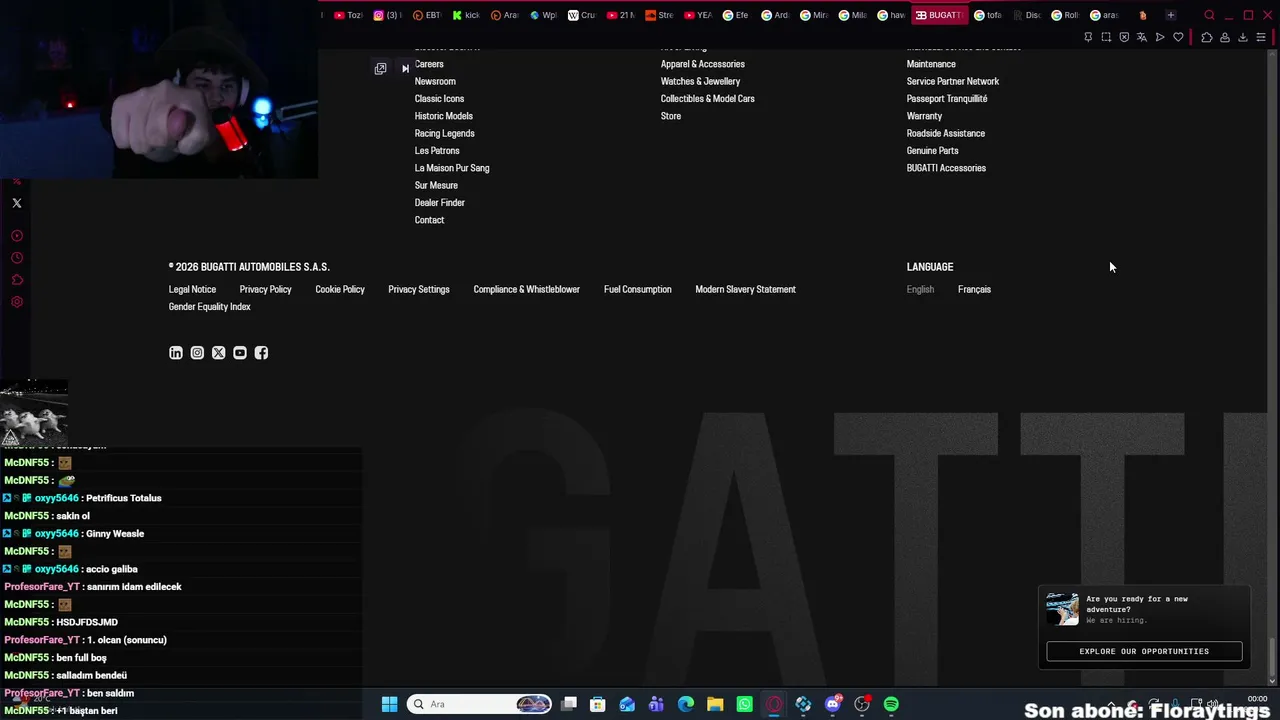The height and width of the screenshot is (720, 1280).
Task: Open the Privacy Policy link
Action: point(265,290)
